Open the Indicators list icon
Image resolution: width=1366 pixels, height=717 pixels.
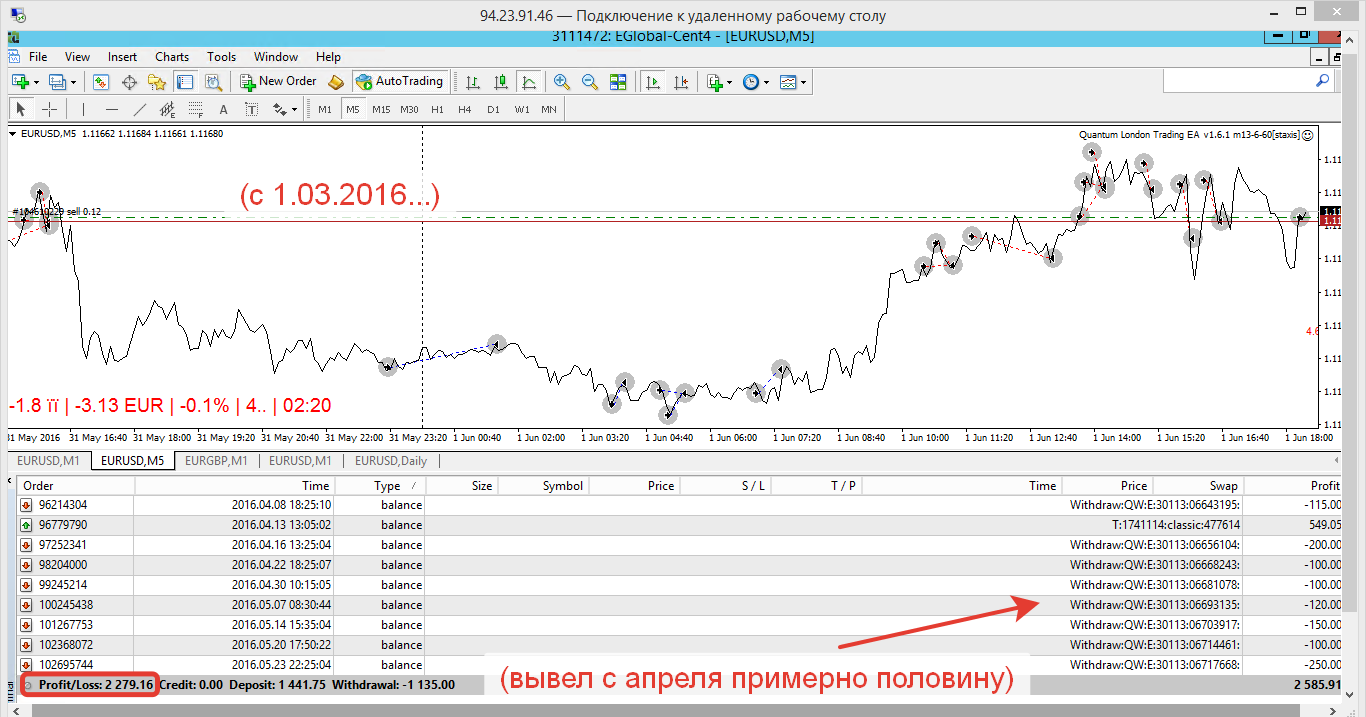pos(714,81)
